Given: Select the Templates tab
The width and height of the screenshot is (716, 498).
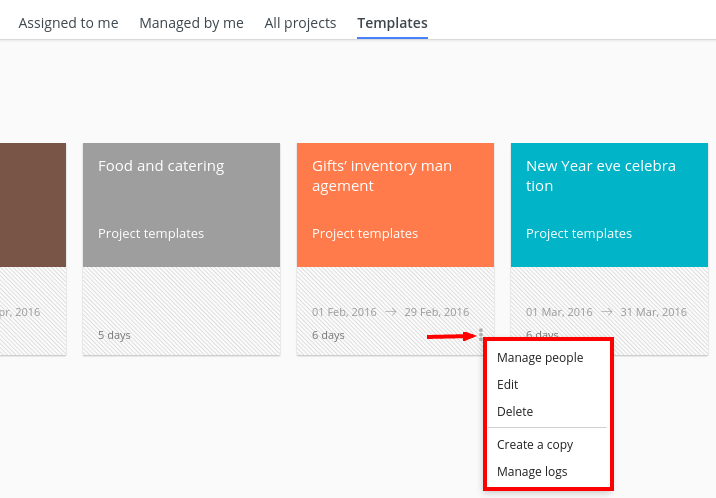Looking at the screenshot, I should (392, 23).
